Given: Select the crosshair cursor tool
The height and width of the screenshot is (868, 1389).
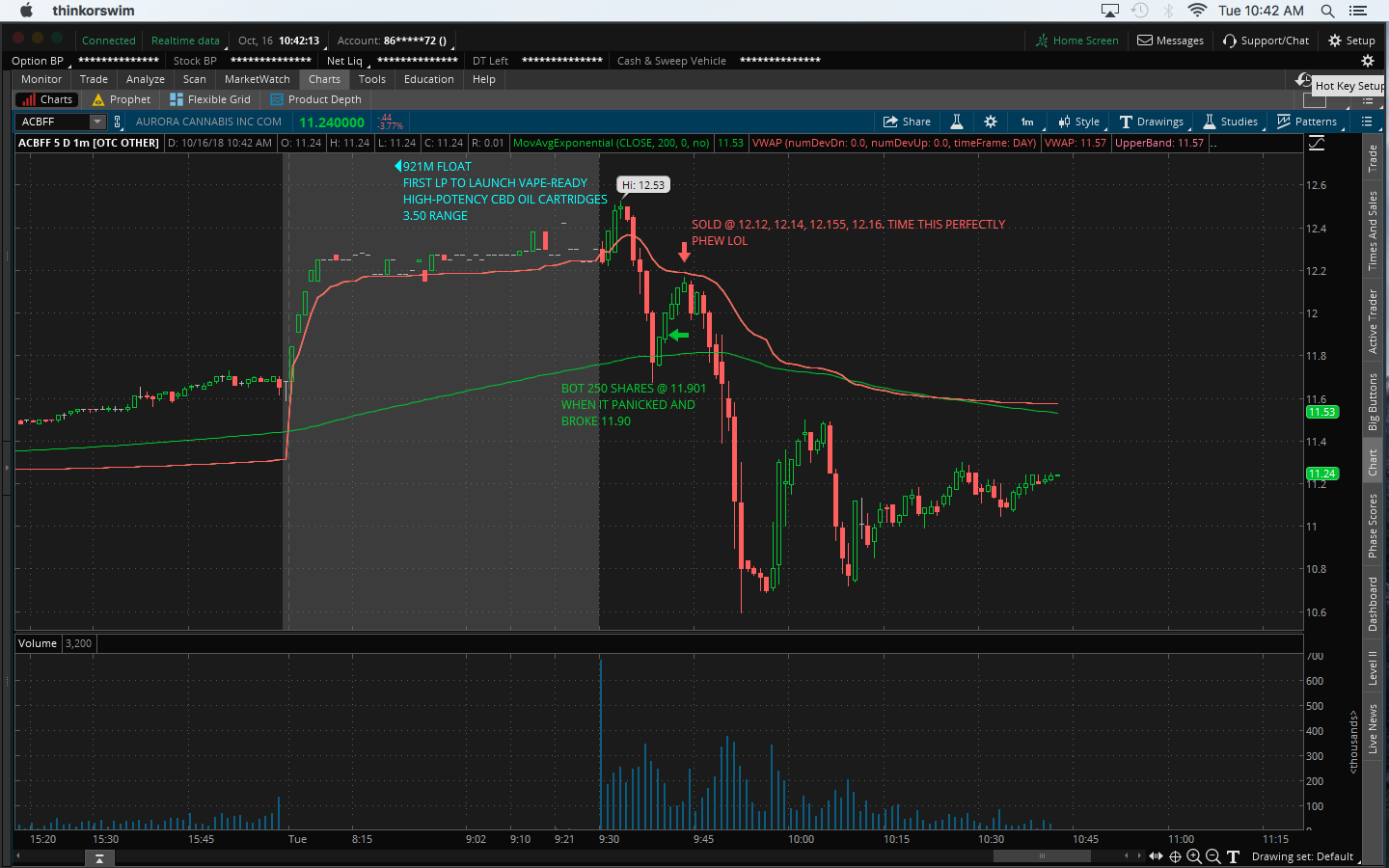Looking at the screenshot, I should coord(1175,856).
